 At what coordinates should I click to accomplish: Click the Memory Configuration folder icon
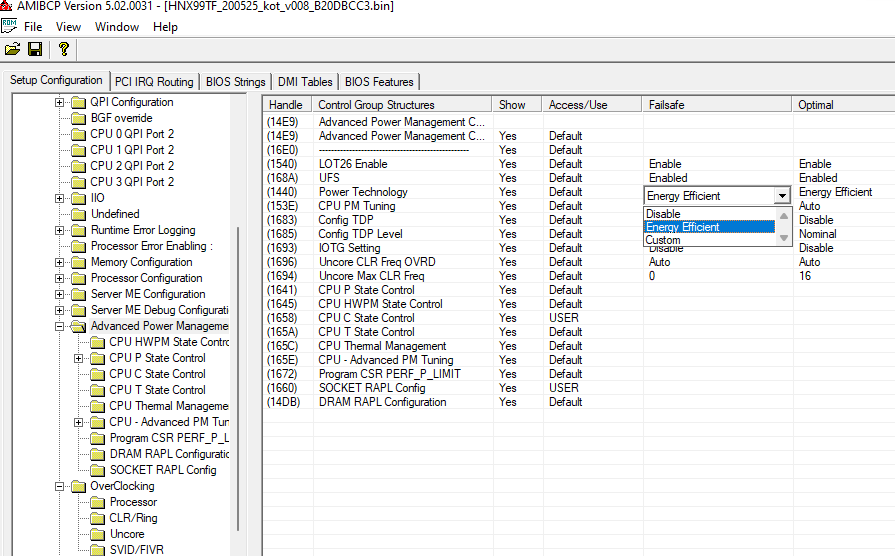pos(78,263)
